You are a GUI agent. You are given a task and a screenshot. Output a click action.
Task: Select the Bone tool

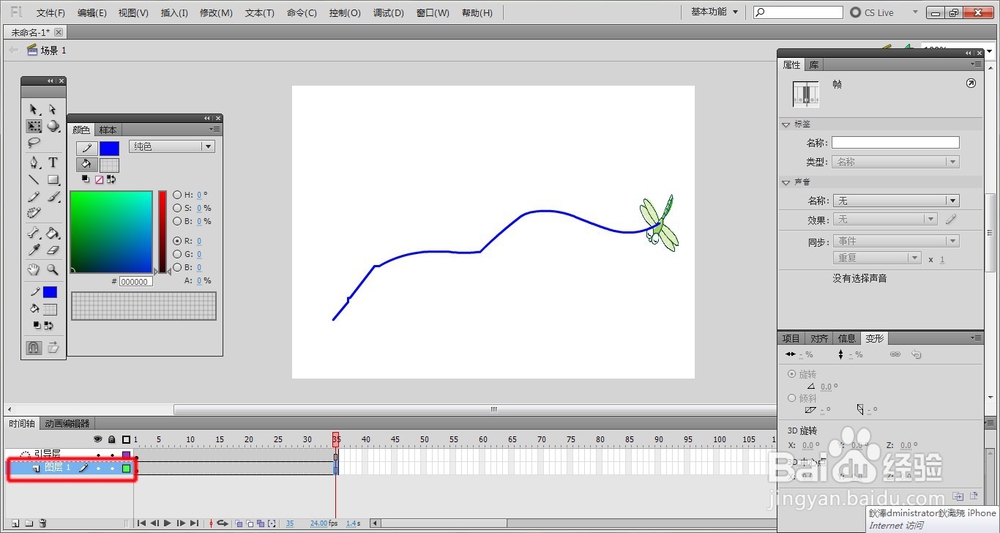(x=34, y=233)
